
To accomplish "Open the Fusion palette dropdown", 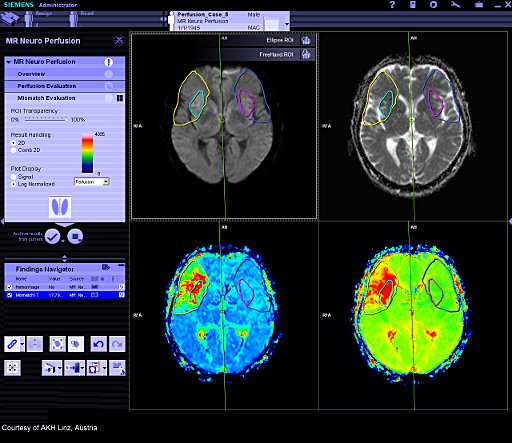I will click(106, 182).
